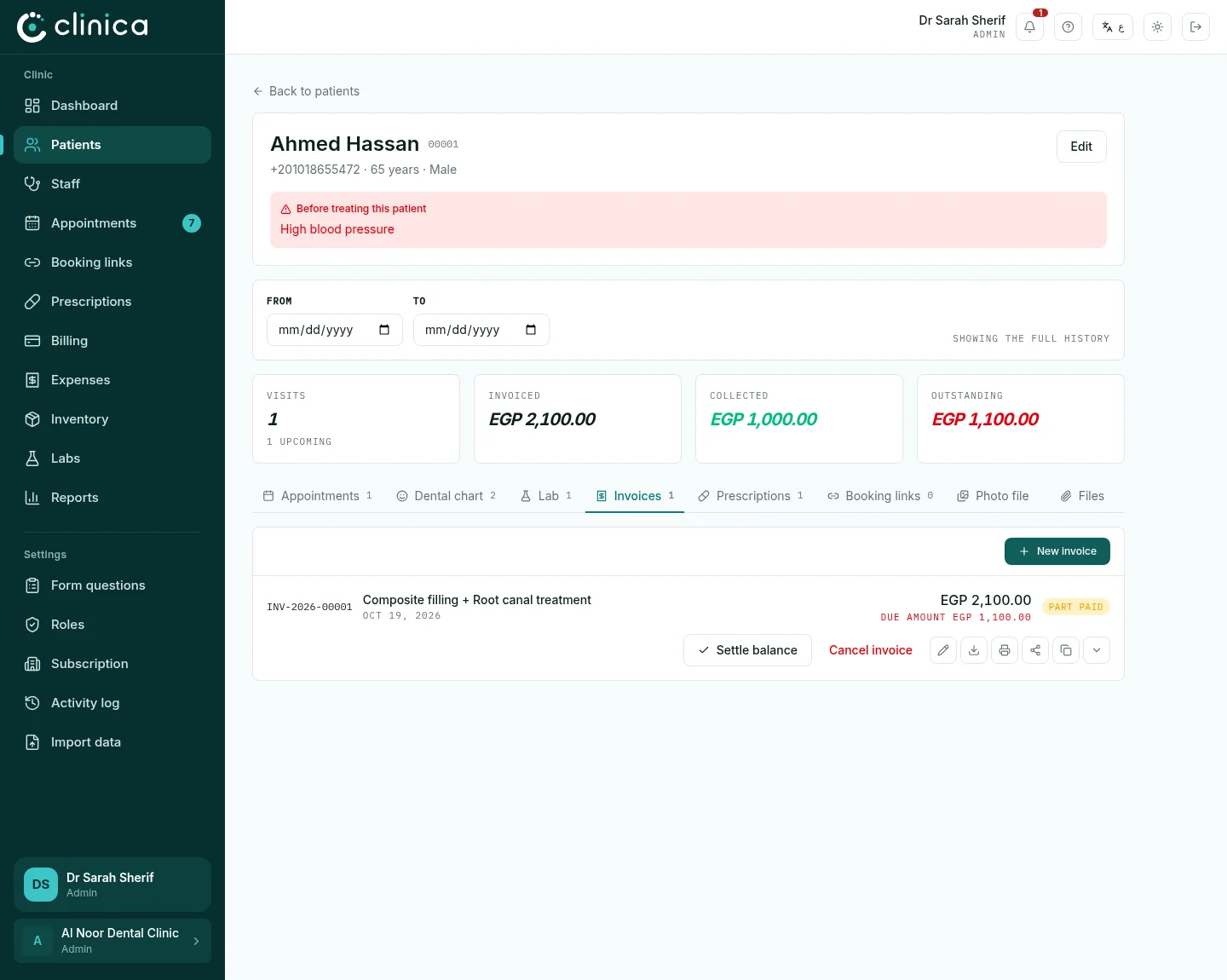Switch to Dental chart tab
The image size is (1227, 980).
coord(446,496)
